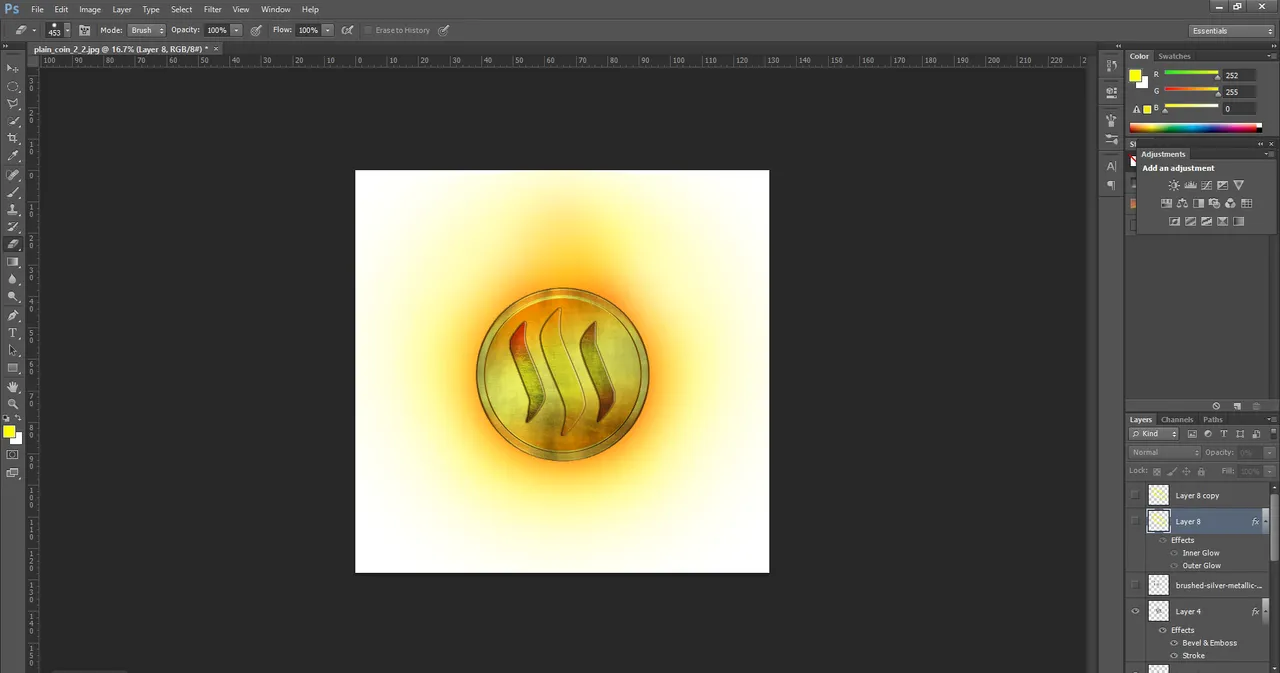This screenshot has height=673, width=1280.
Task: Open the Layer menu
Action: (122, 9)
